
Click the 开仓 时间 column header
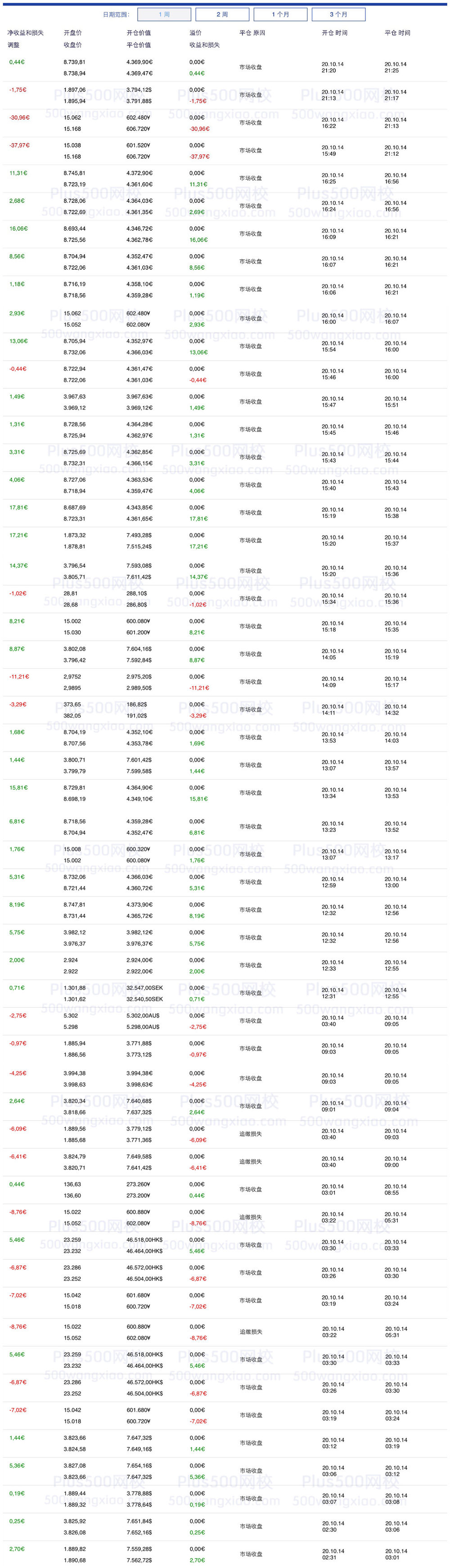[x=334, y=33]
